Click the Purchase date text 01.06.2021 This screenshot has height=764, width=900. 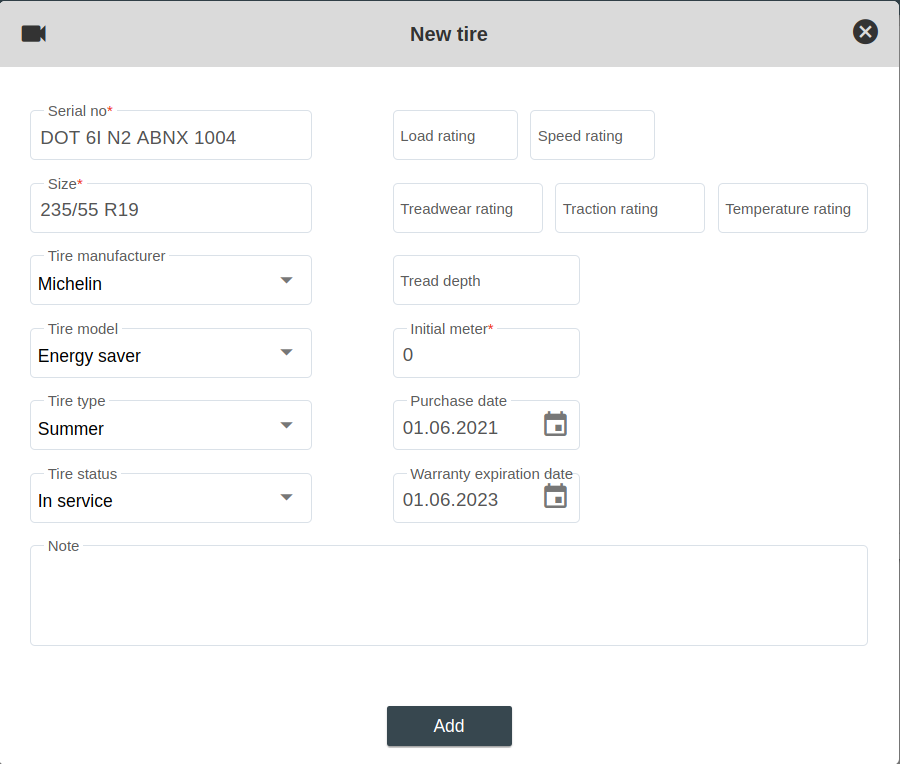click(x=451, y=428)
